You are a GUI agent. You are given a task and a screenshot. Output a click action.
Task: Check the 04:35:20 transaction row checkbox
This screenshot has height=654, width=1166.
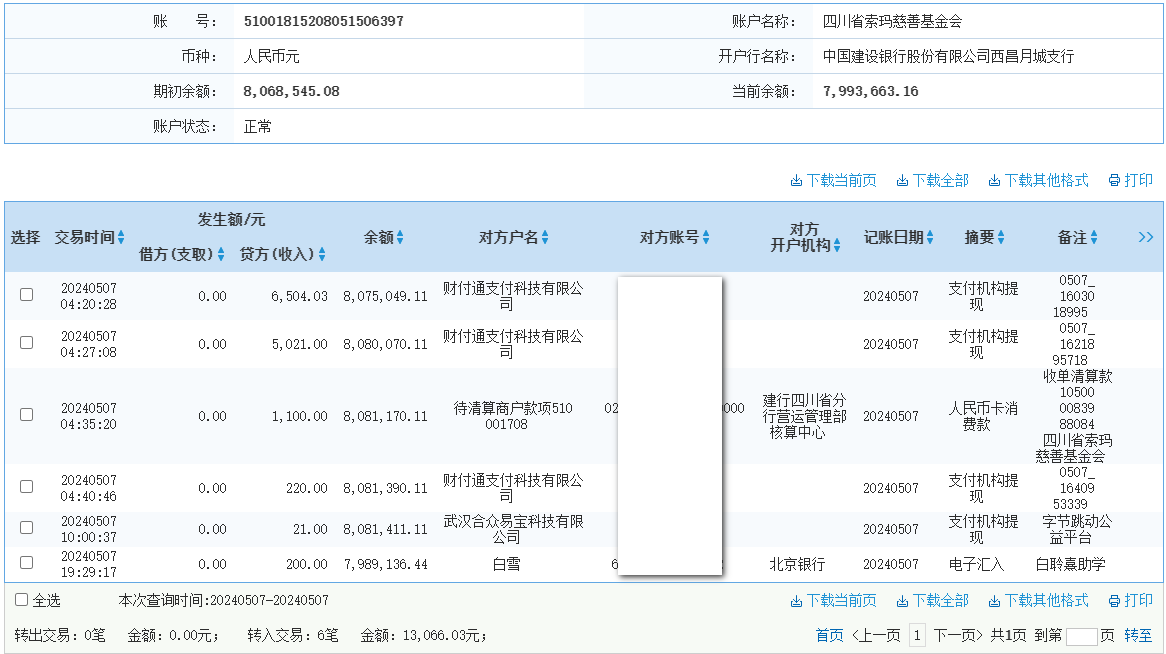27,414
